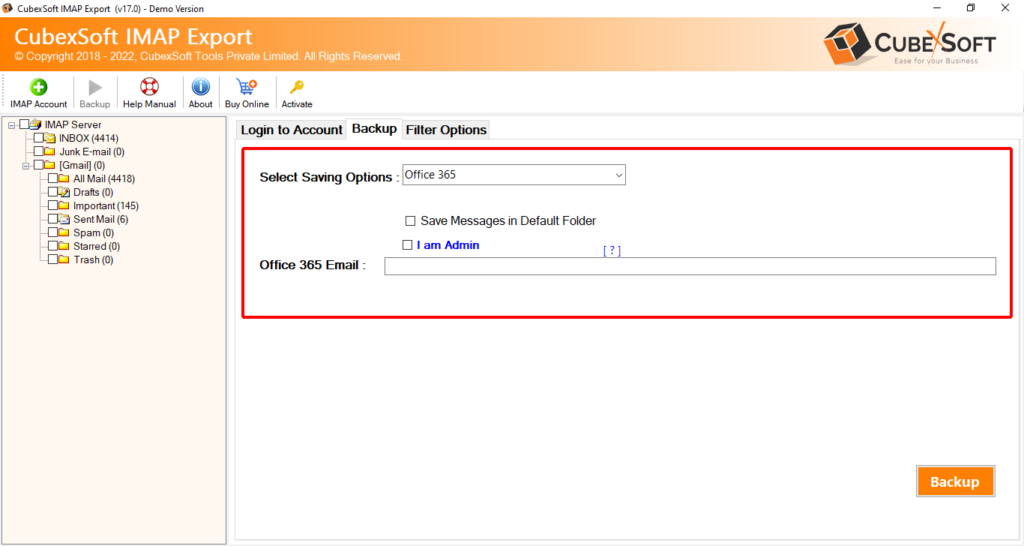Check the [Gmail] folder checkbox
The height and width of the screenshot is (546, 1024).
pos(39,165)
